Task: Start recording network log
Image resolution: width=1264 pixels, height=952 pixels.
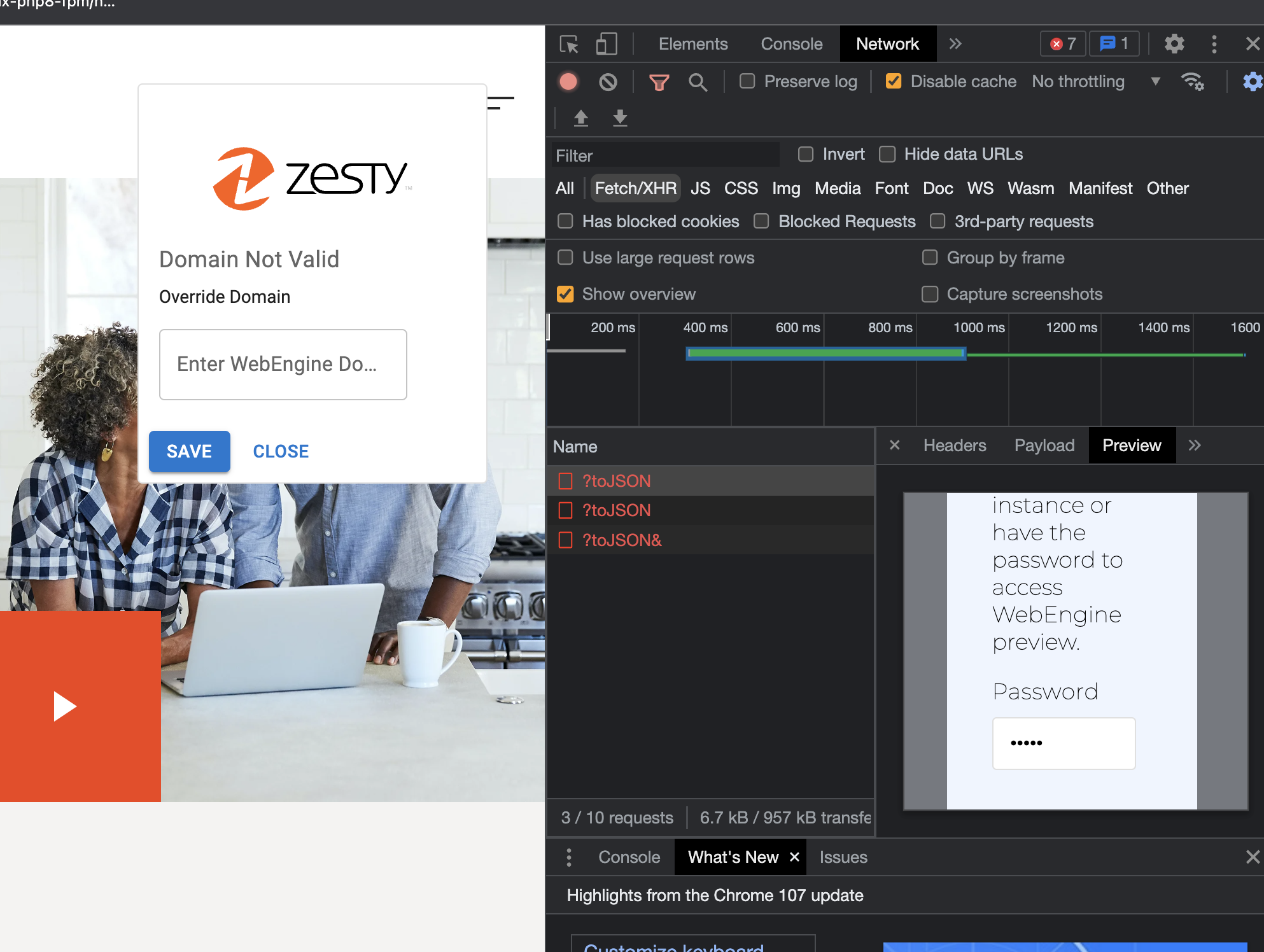Action: click(x=568, y=81)
